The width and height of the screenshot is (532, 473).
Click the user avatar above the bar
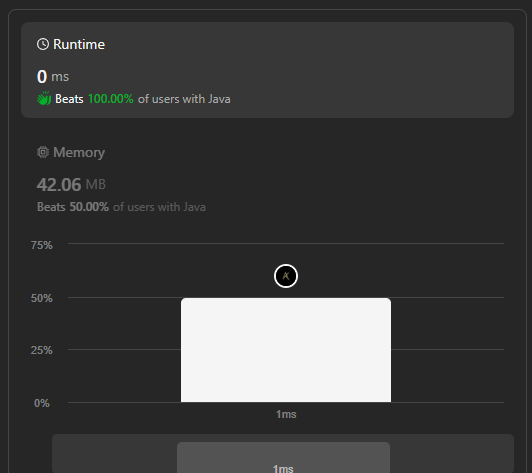click(286, 276)
